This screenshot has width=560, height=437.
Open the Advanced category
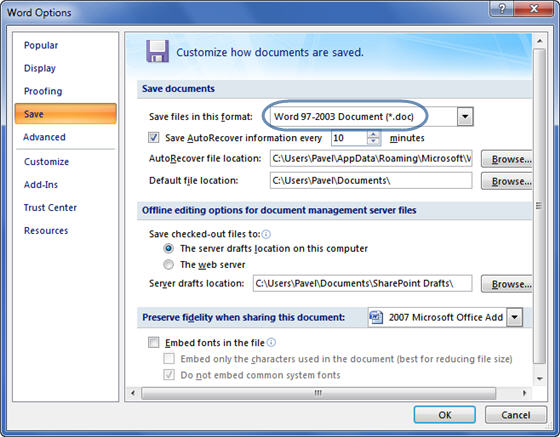[x=44, y=137]
